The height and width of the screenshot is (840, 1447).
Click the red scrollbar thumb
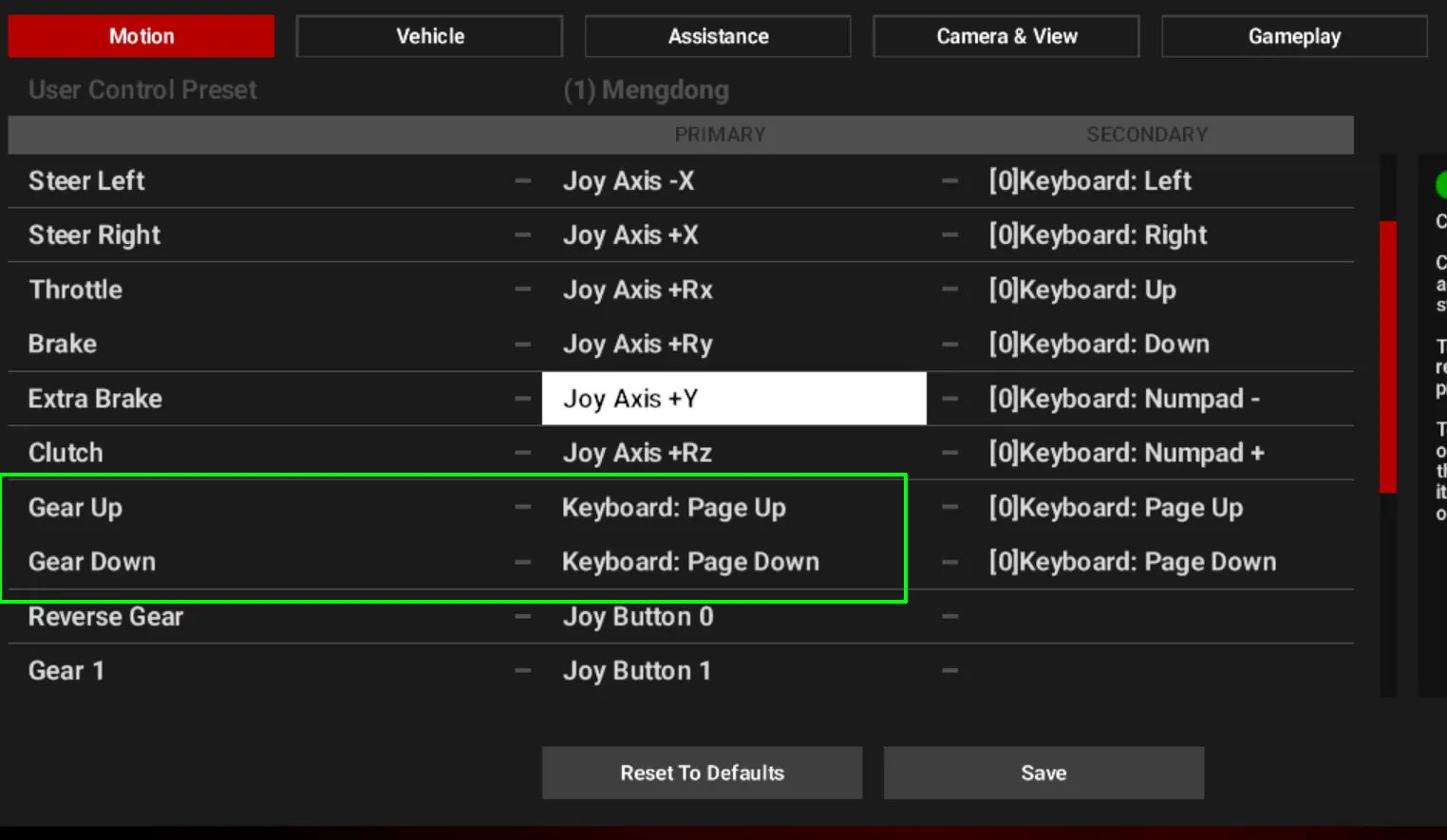[1388, 357]
